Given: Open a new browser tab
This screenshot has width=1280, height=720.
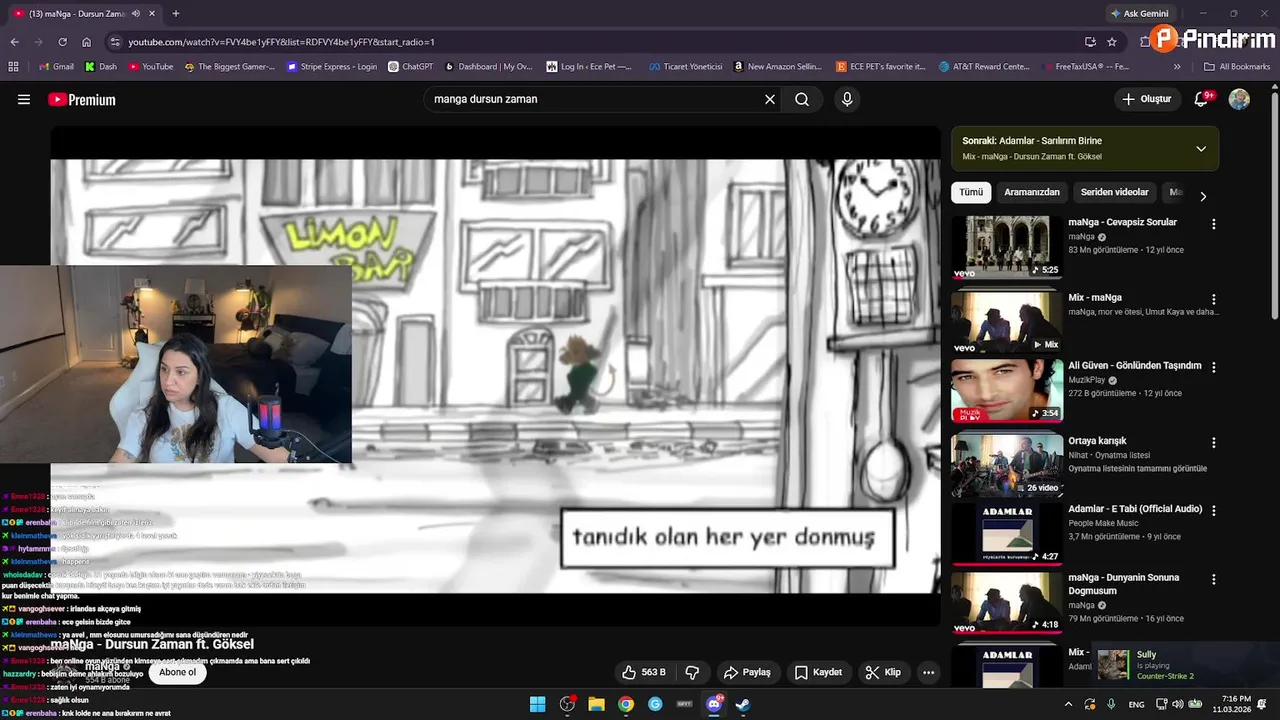Looking at the screenshot, I should click(x=176, y=14).
